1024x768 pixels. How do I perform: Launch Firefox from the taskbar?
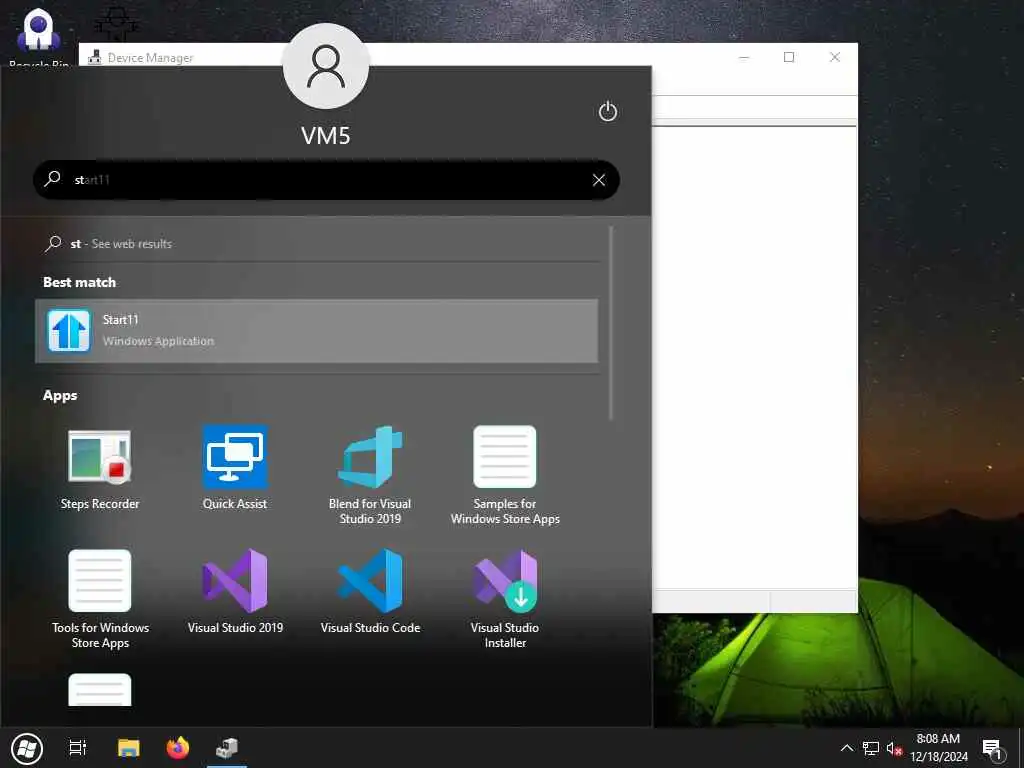[x=178, y=748]
